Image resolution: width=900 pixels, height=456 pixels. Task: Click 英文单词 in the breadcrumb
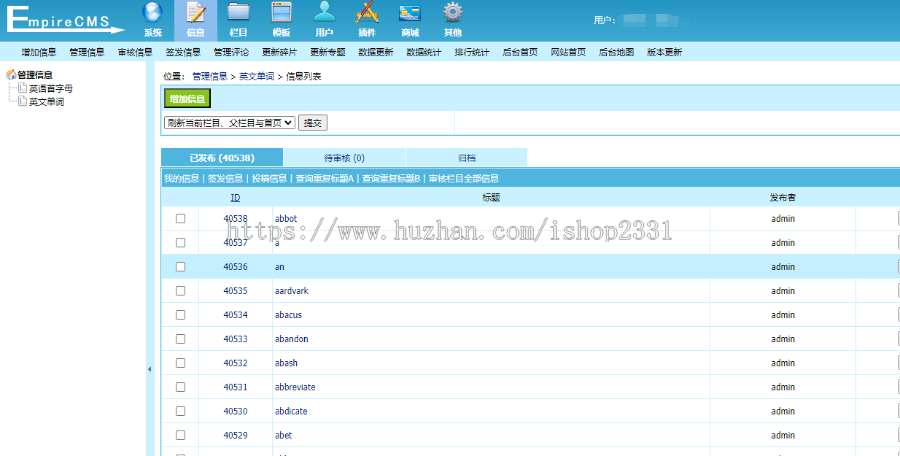[x=257, y=76]
